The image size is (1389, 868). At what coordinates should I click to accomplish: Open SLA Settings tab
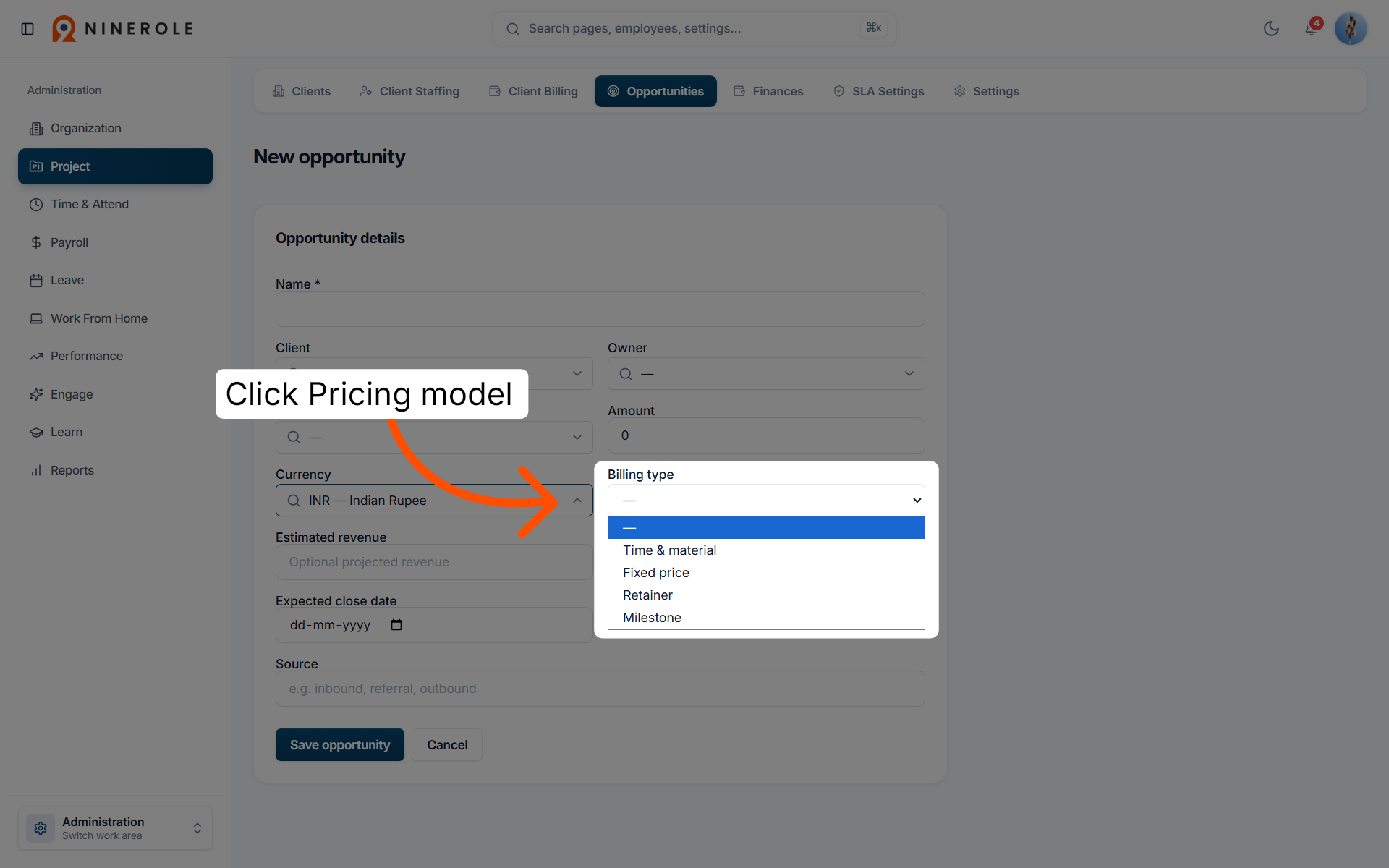879,91
